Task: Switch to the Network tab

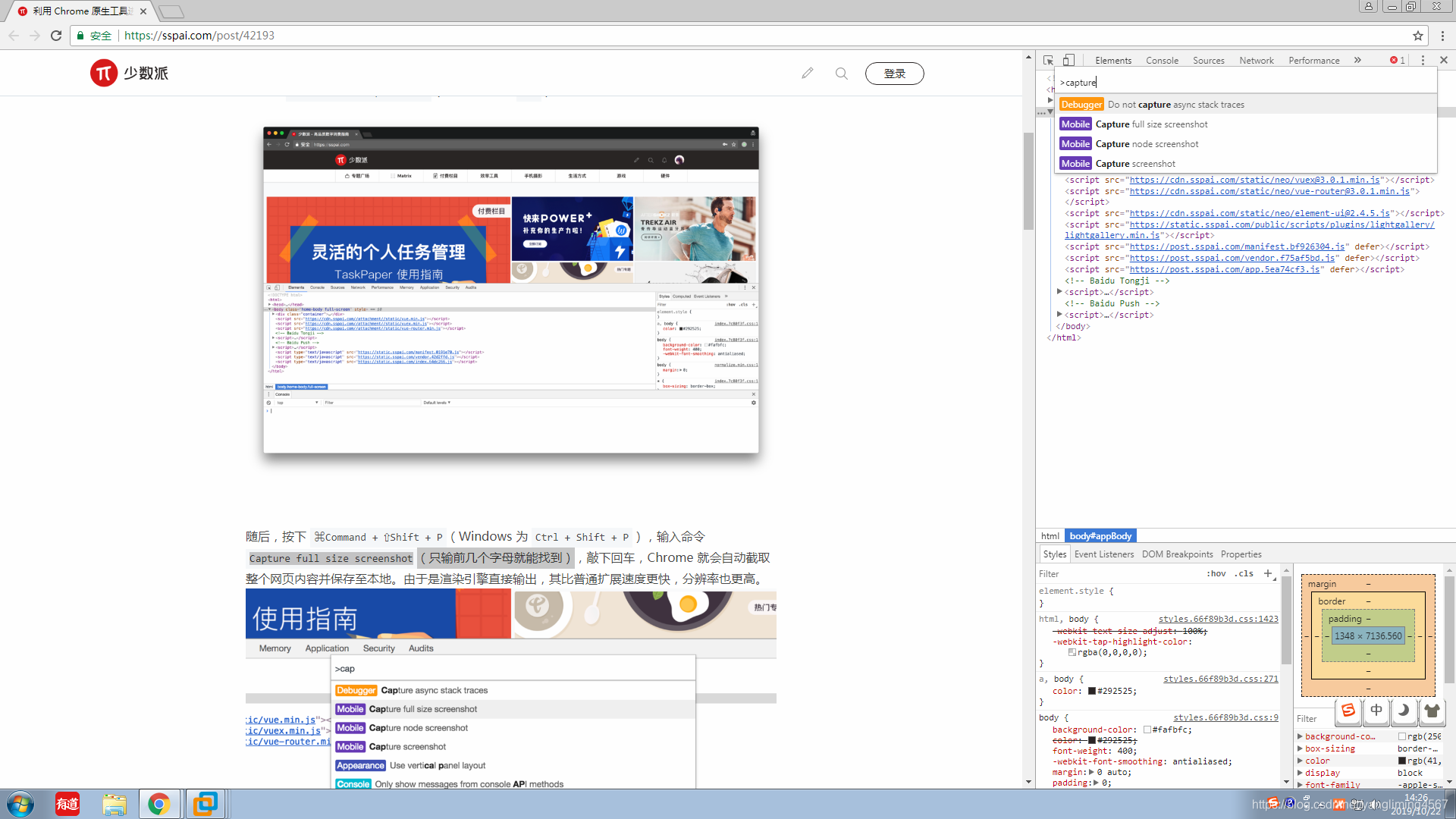Action: (x=1256, y=60)
